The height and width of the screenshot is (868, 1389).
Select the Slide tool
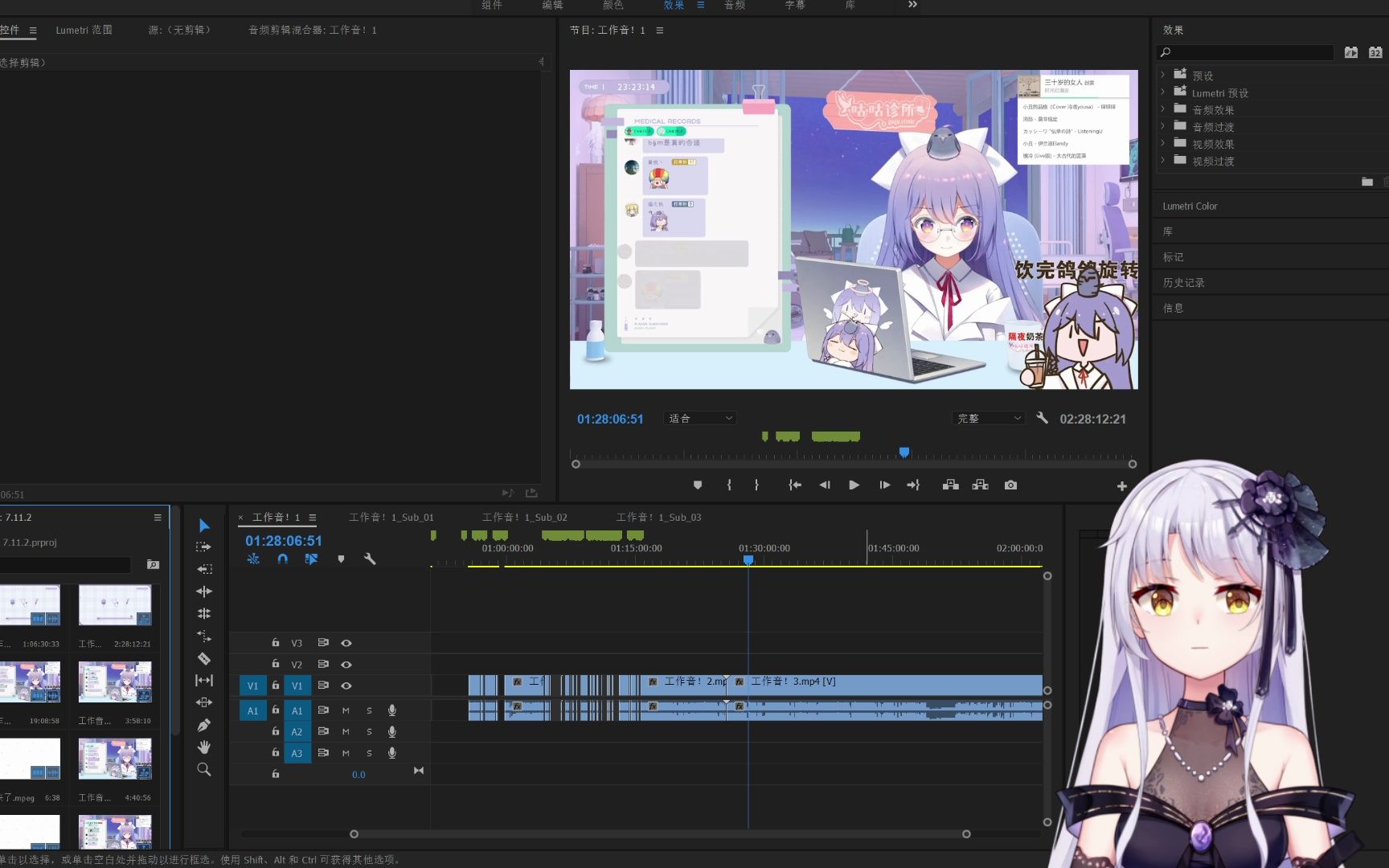tap(204, 702)
